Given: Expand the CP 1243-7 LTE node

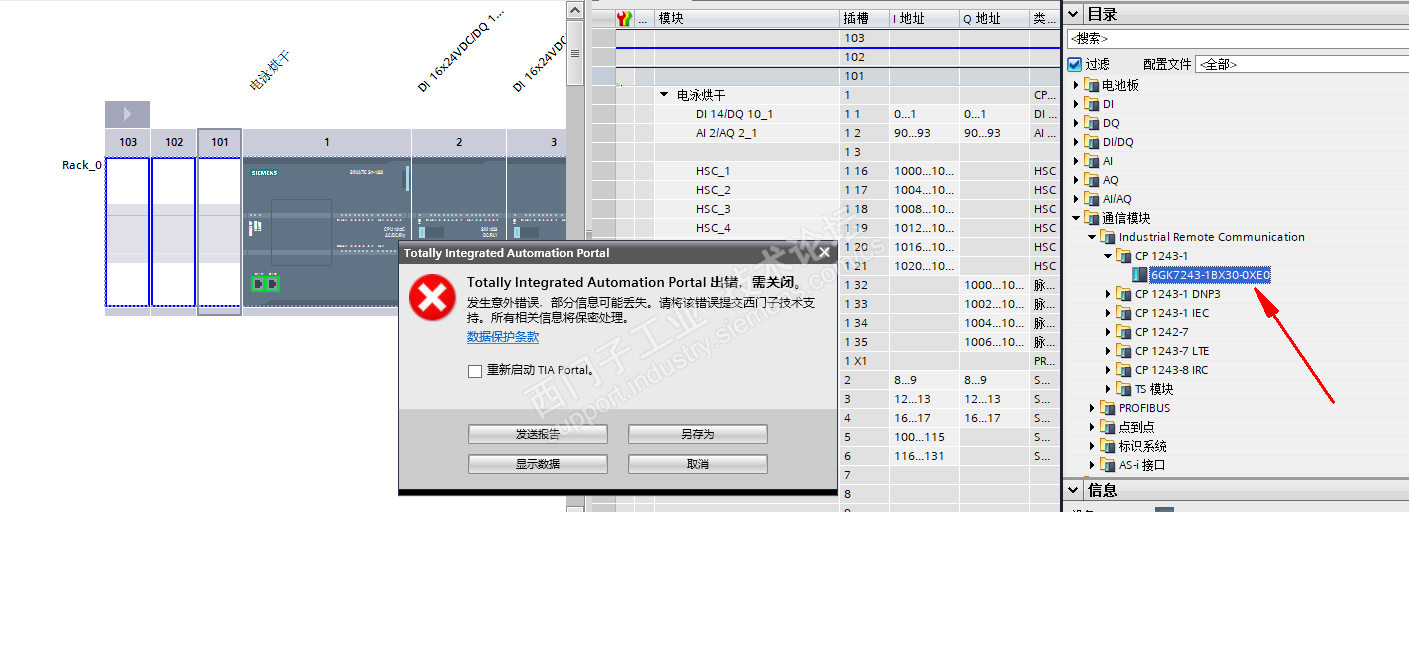Looking at the screenshot, I should tap(1108, 351).
